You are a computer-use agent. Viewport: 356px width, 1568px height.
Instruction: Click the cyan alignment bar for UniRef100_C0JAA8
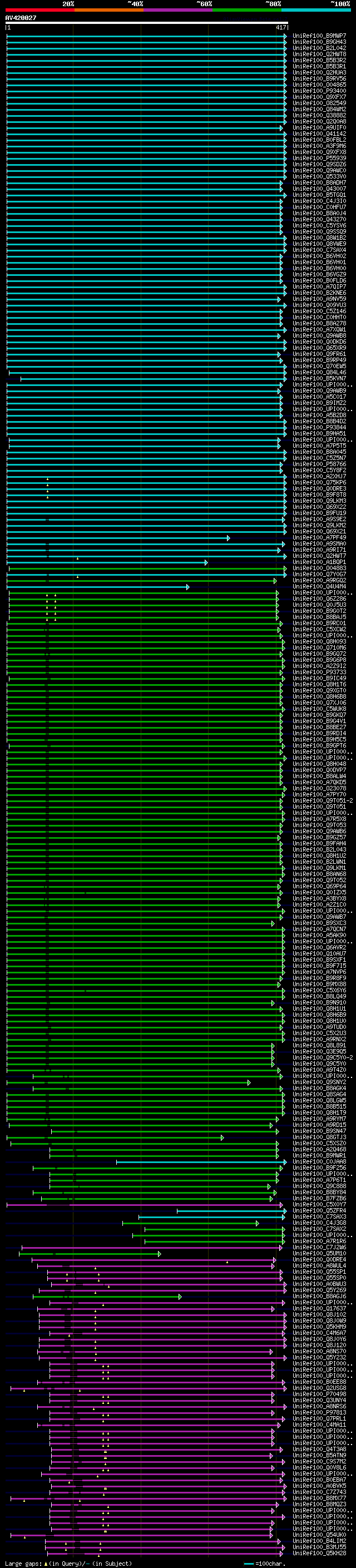coord(201,1162)
